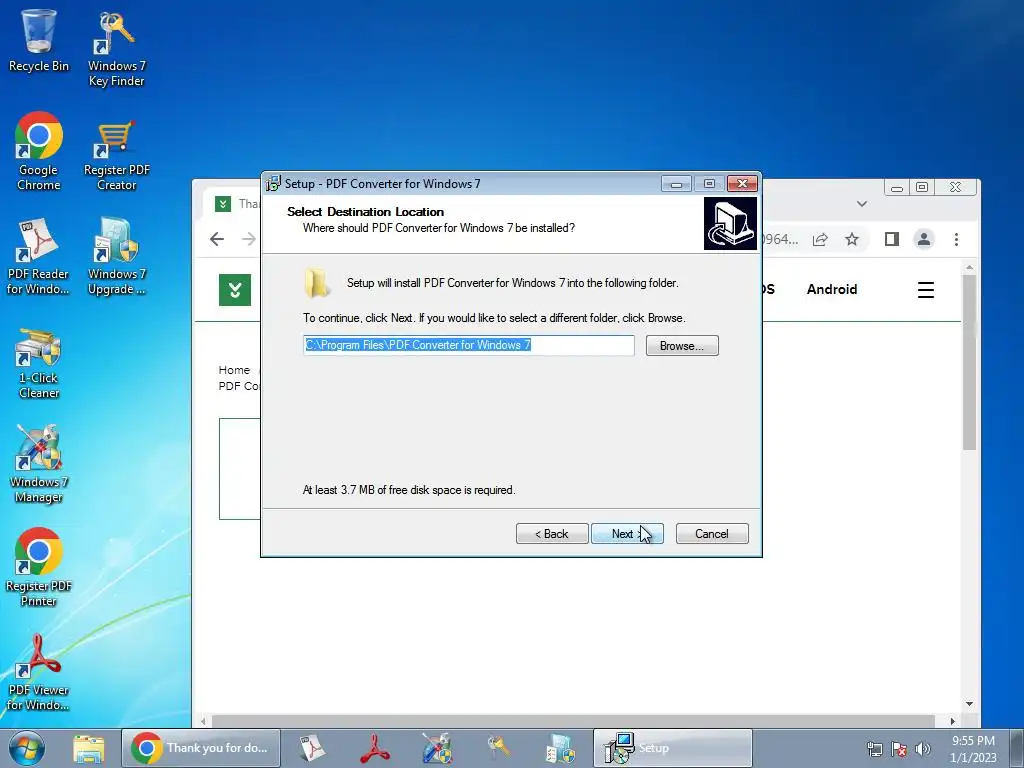Click Chrome's share page icon
Screen dimensions: 1024x768
pos(820,239)
